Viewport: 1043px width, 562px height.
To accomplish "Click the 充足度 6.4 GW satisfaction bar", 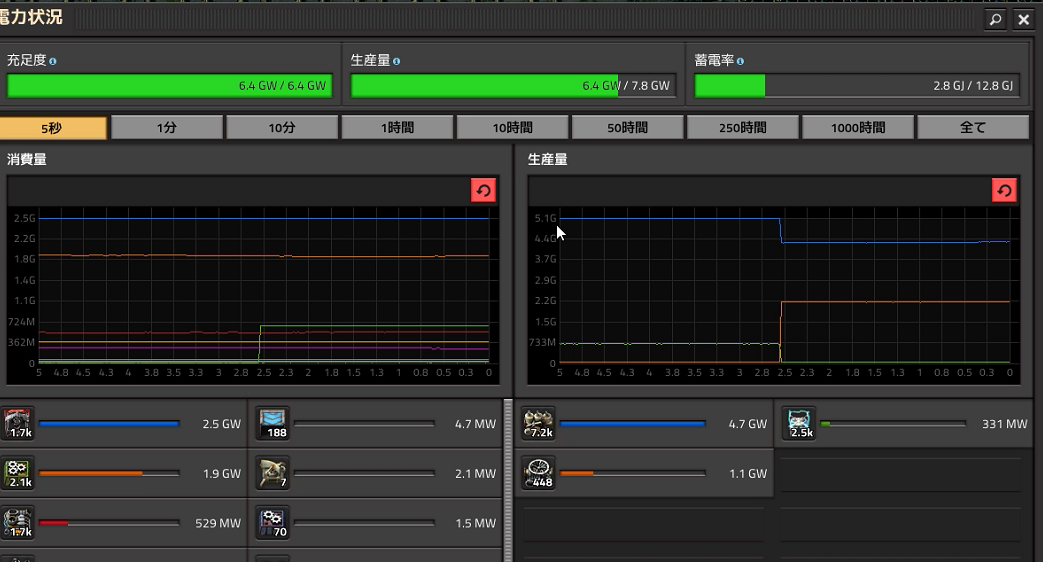I will click(170, 86).
